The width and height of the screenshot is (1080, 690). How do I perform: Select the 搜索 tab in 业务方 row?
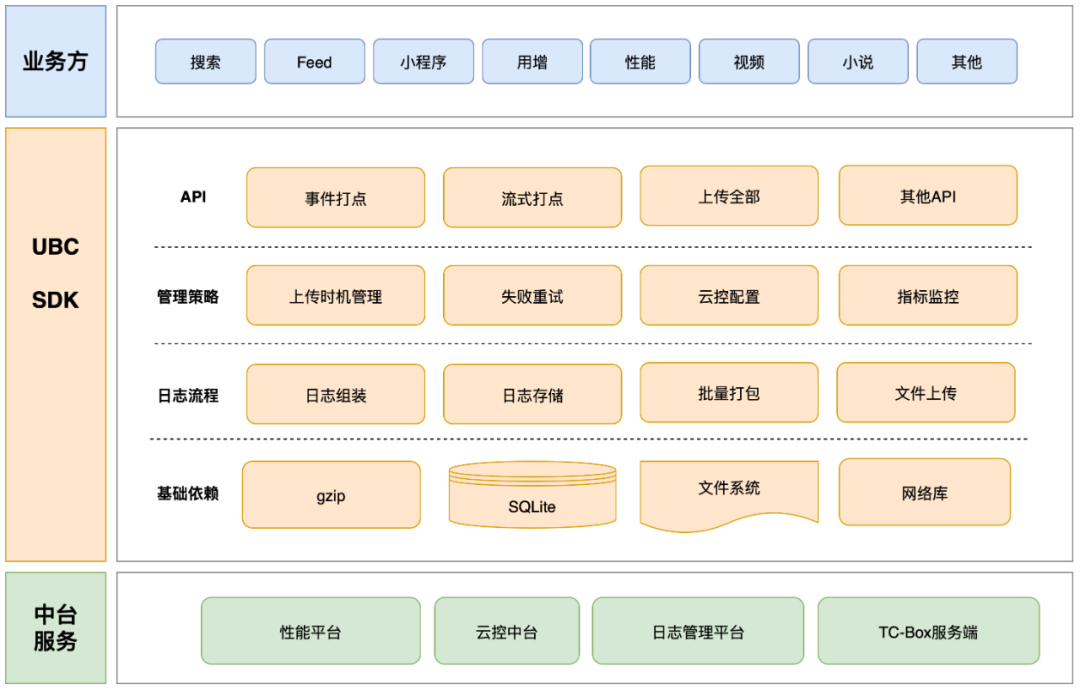pos(205,61)
